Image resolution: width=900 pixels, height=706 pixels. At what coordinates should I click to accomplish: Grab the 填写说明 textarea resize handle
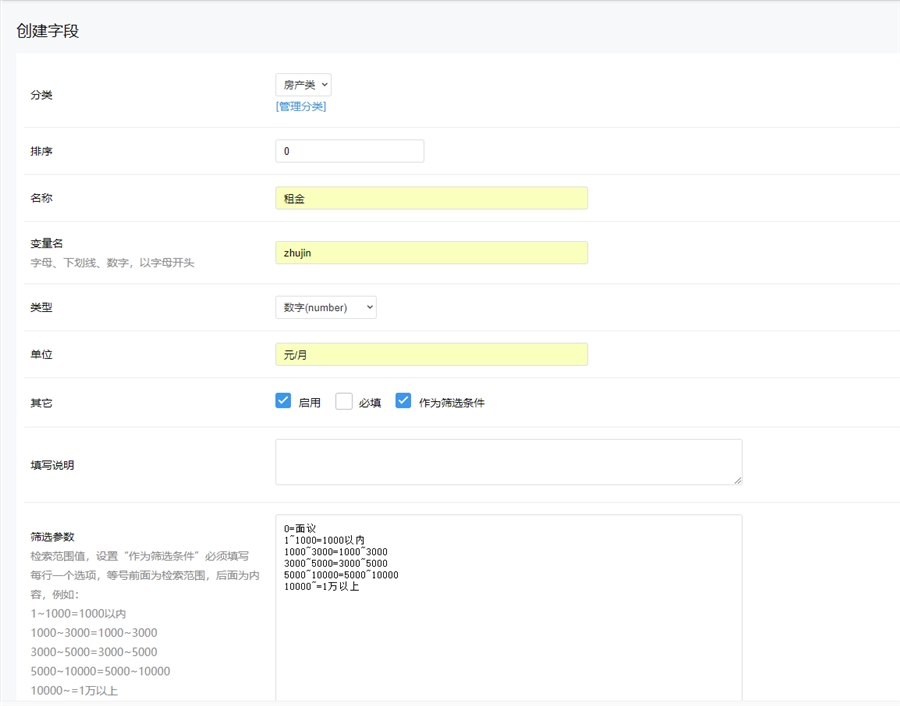click(x=737, y=480)
